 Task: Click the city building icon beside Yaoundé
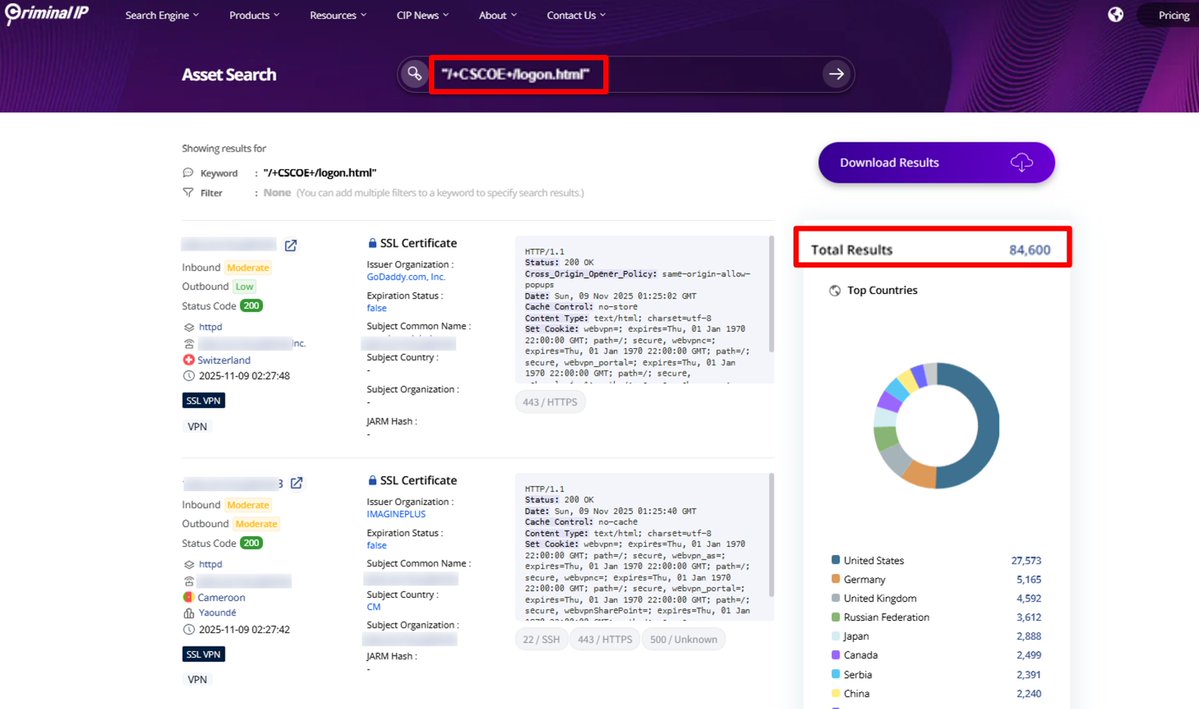189,613
